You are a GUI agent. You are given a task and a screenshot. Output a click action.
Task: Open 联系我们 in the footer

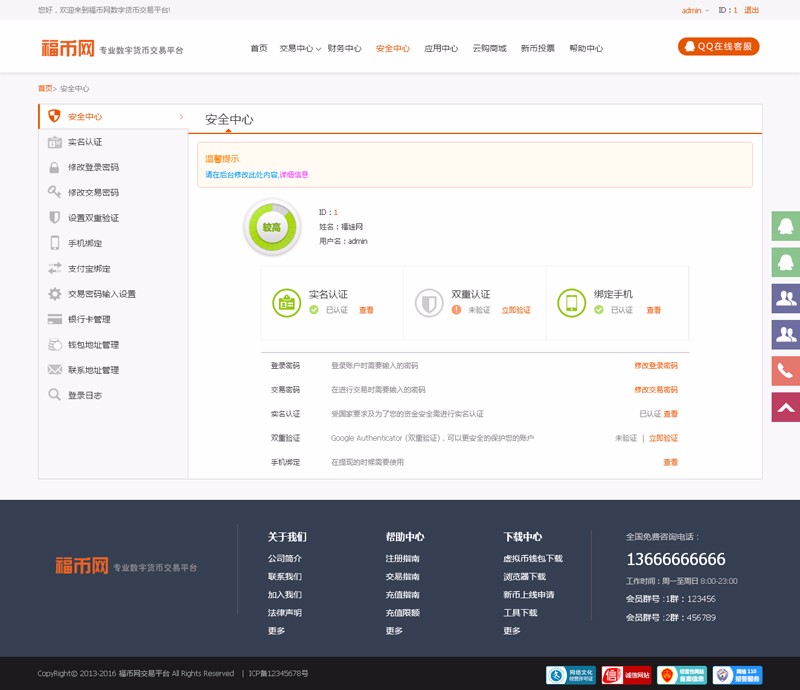(x=285, y=576)
